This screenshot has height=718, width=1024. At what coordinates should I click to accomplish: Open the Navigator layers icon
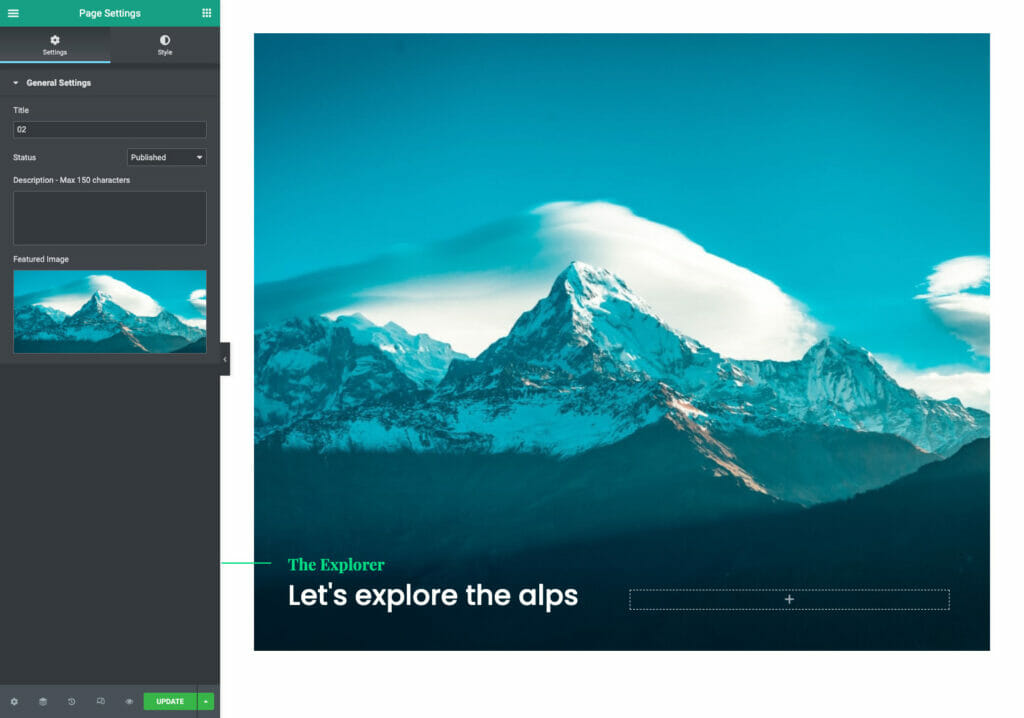click(43, 702)
